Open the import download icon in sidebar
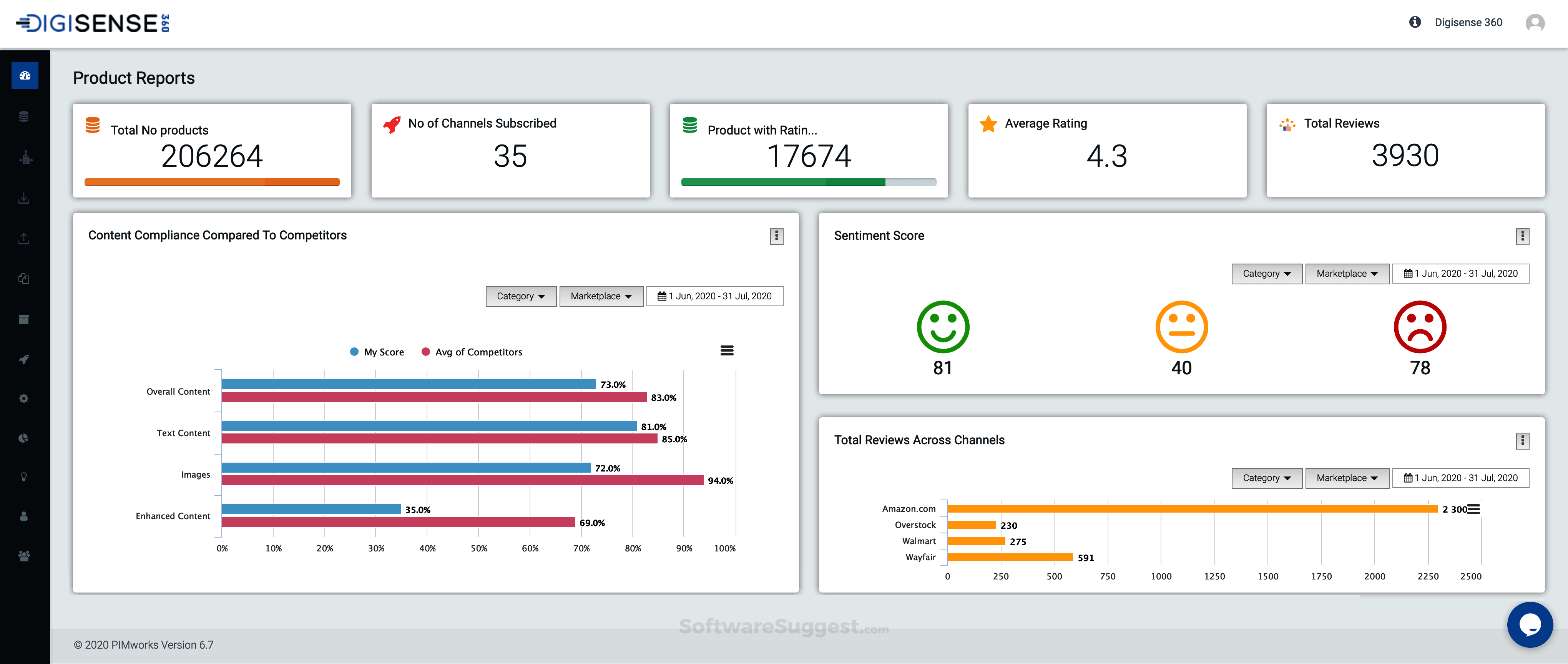Screen dimensions: 1568x664 (x=24, y=198)
